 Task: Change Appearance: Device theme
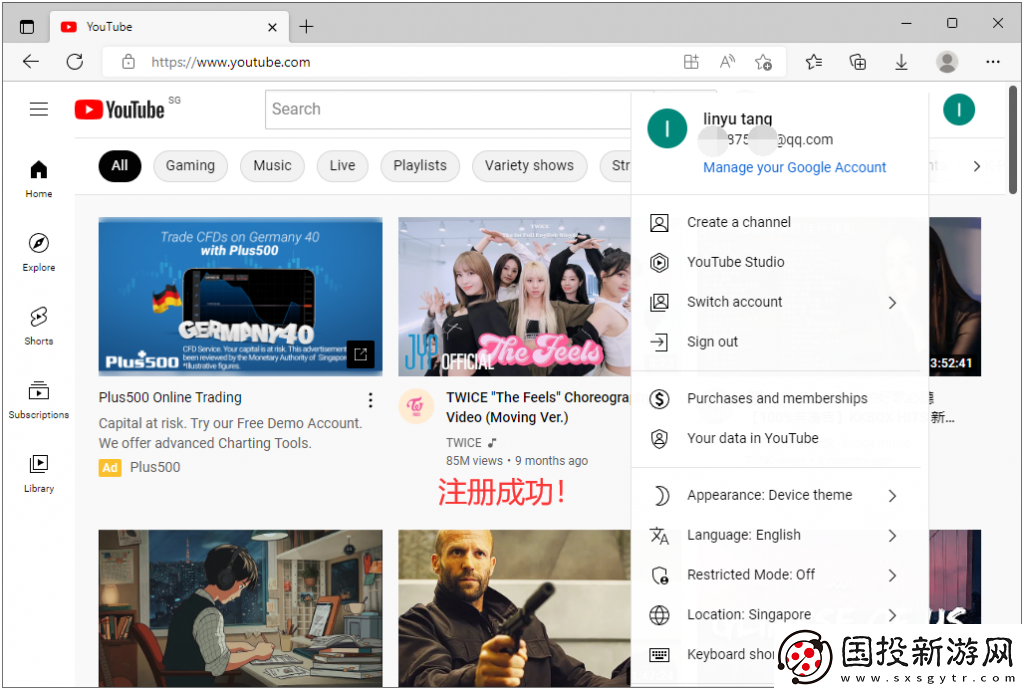pos(769,495)
